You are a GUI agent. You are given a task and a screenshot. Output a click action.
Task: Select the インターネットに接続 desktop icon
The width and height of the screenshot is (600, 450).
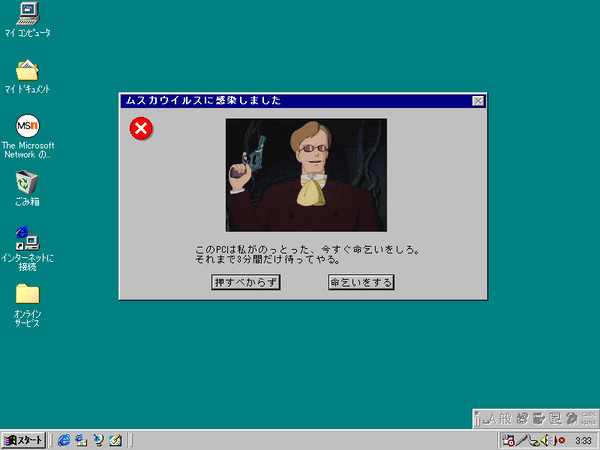[28, 249]
